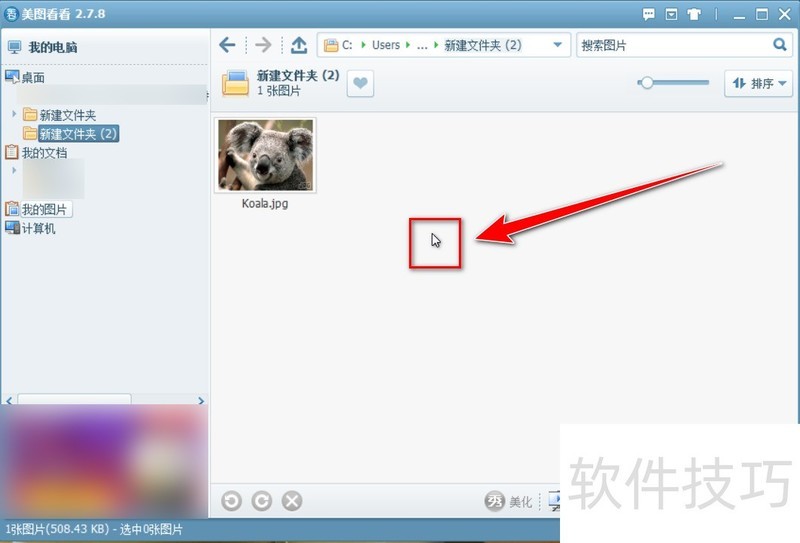This screenshot has width=800, height=543.
Task: Expand the blurred item under 我的文档
Action: [x=14, y=170]
